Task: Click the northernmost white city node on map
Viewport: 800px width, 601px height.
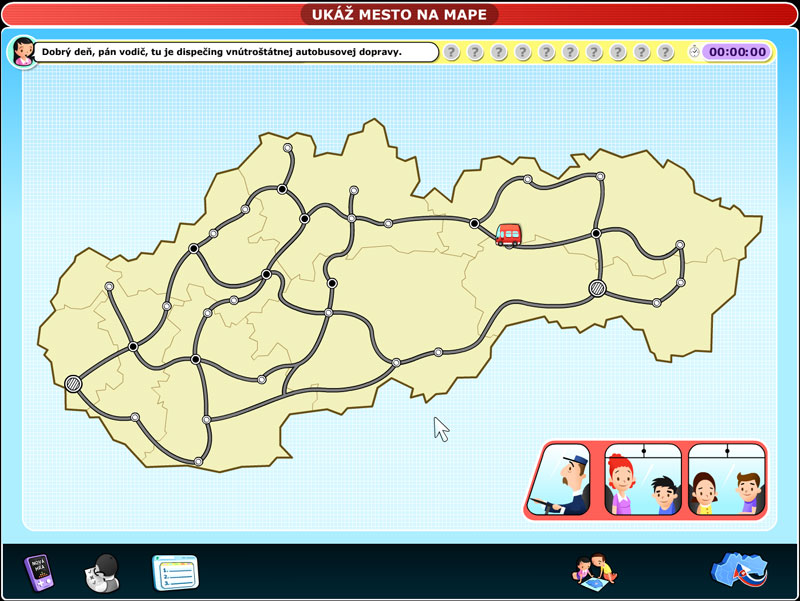Action: pyautogui.click(x=288, y=148)
